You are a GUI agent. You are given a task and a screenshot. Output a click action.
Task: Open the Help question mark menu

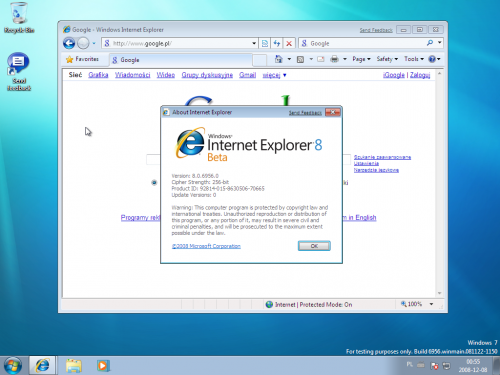[x=434, y=59]
